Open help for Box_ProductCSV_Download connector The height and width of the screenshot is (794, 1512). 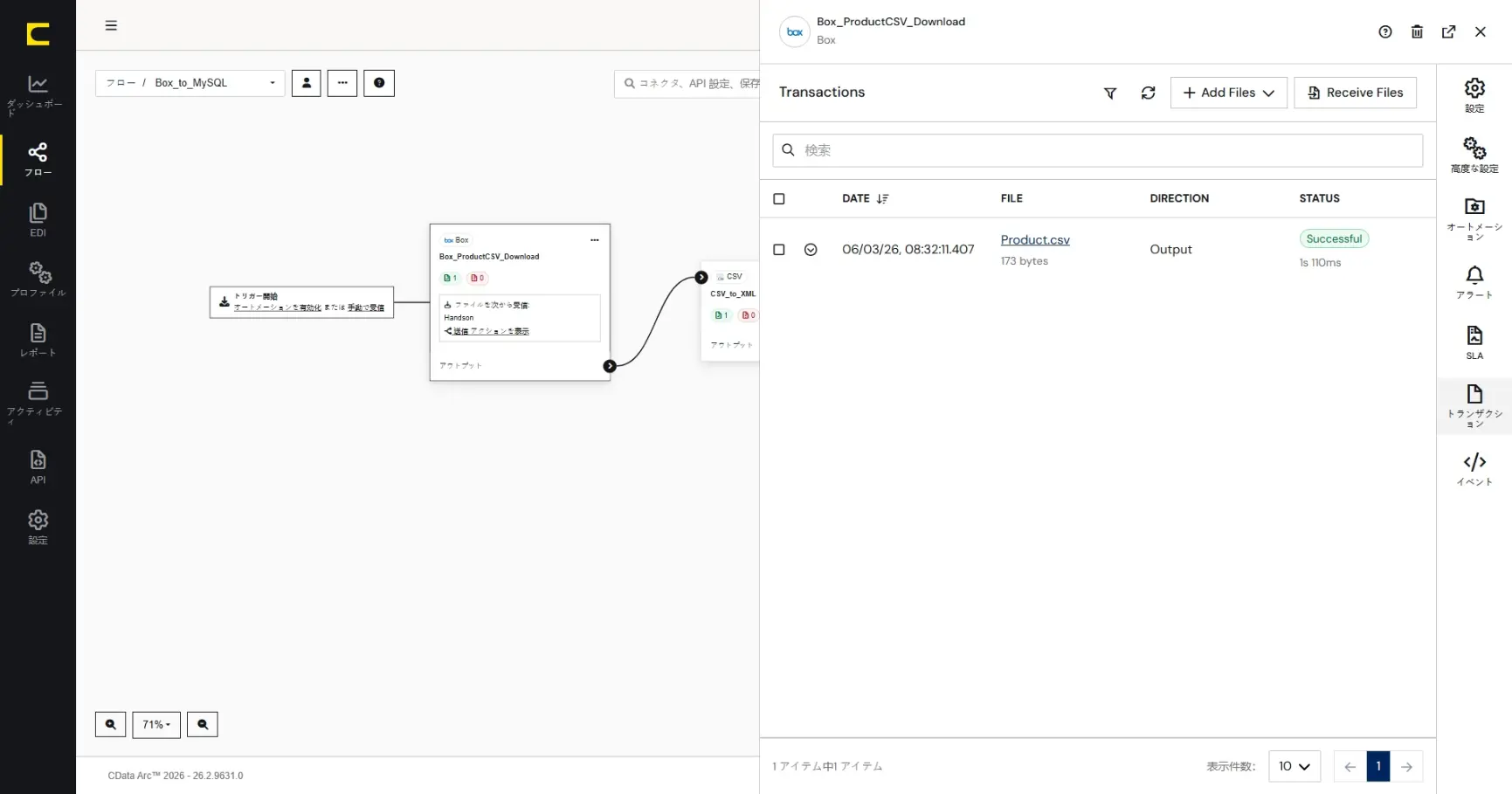tap(1385, 31)
